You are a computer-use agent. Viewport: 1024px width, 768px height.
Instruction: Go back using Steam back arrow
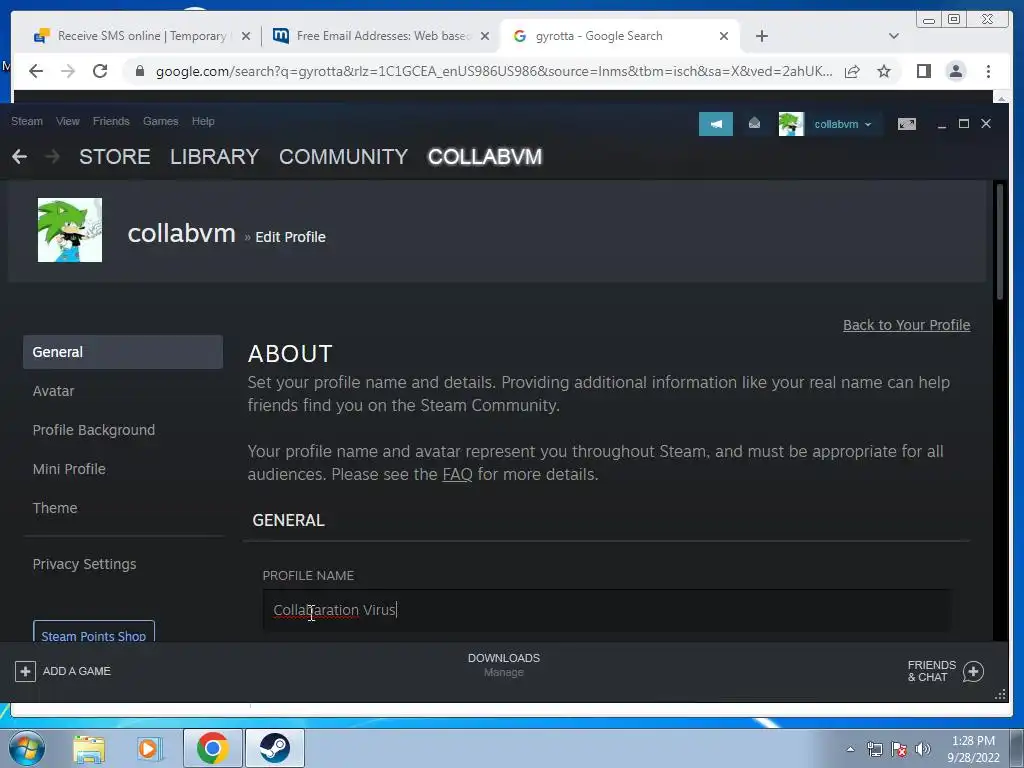point(20,157)
